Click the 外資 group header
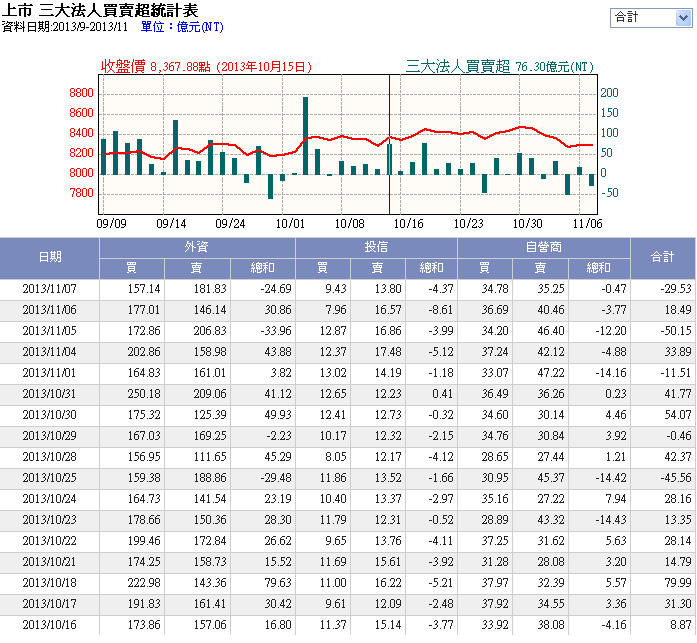Screen dimensions: 697x643 click(x=197, y=247)
